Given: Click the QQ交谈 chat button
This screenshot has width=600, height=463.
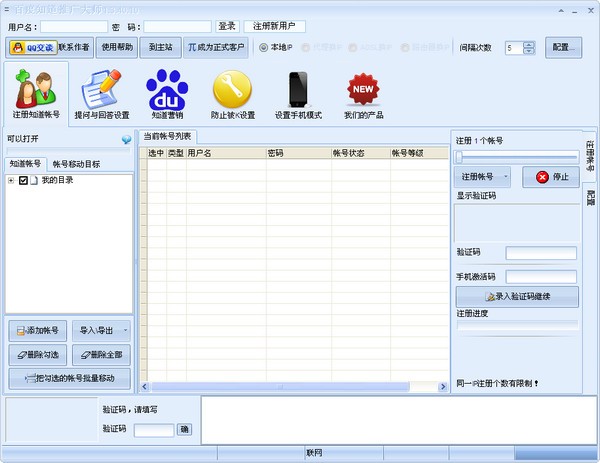Looking at the screenshot, I should coord(32,47).
